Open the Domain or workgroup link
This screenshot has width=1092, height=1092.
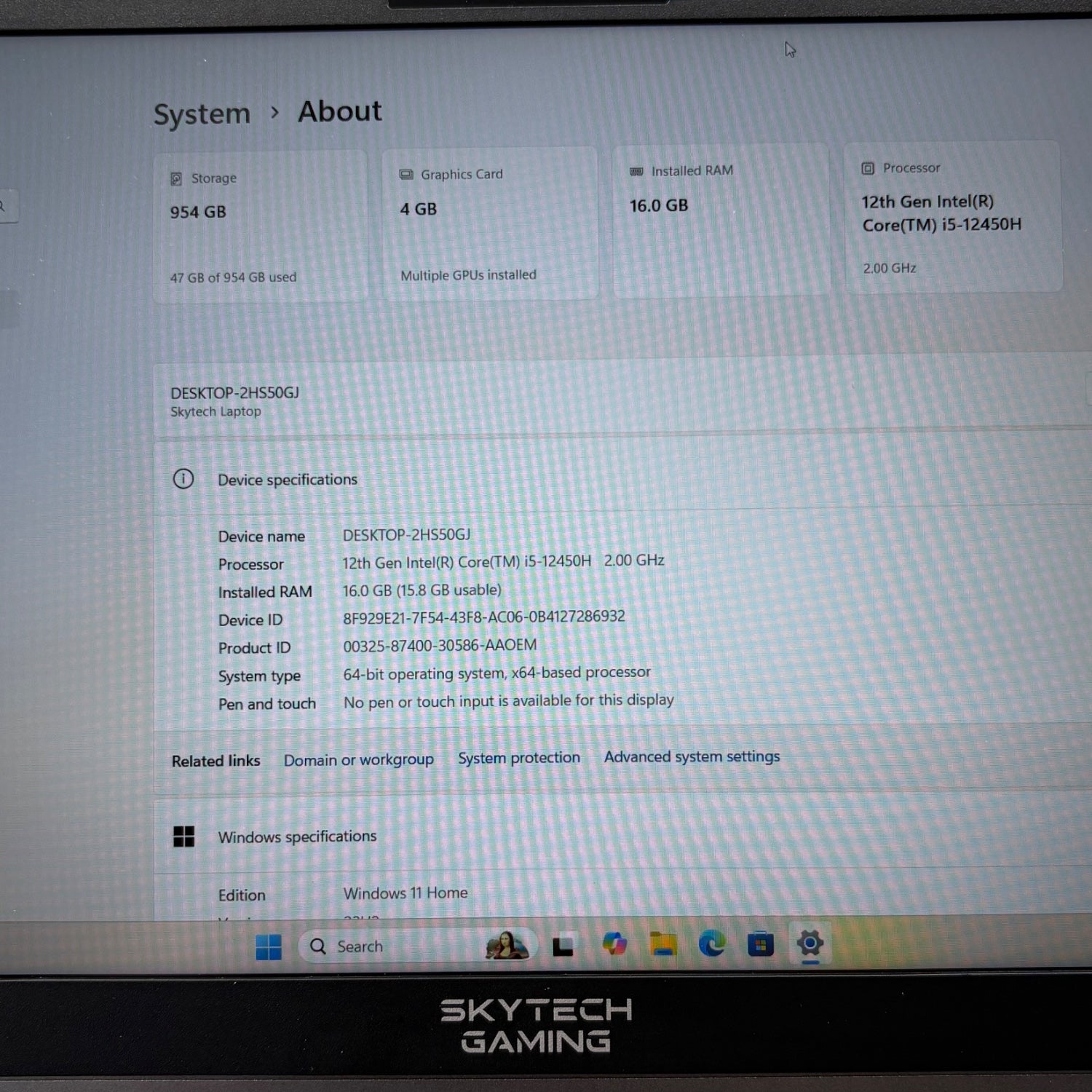(359, 760)
